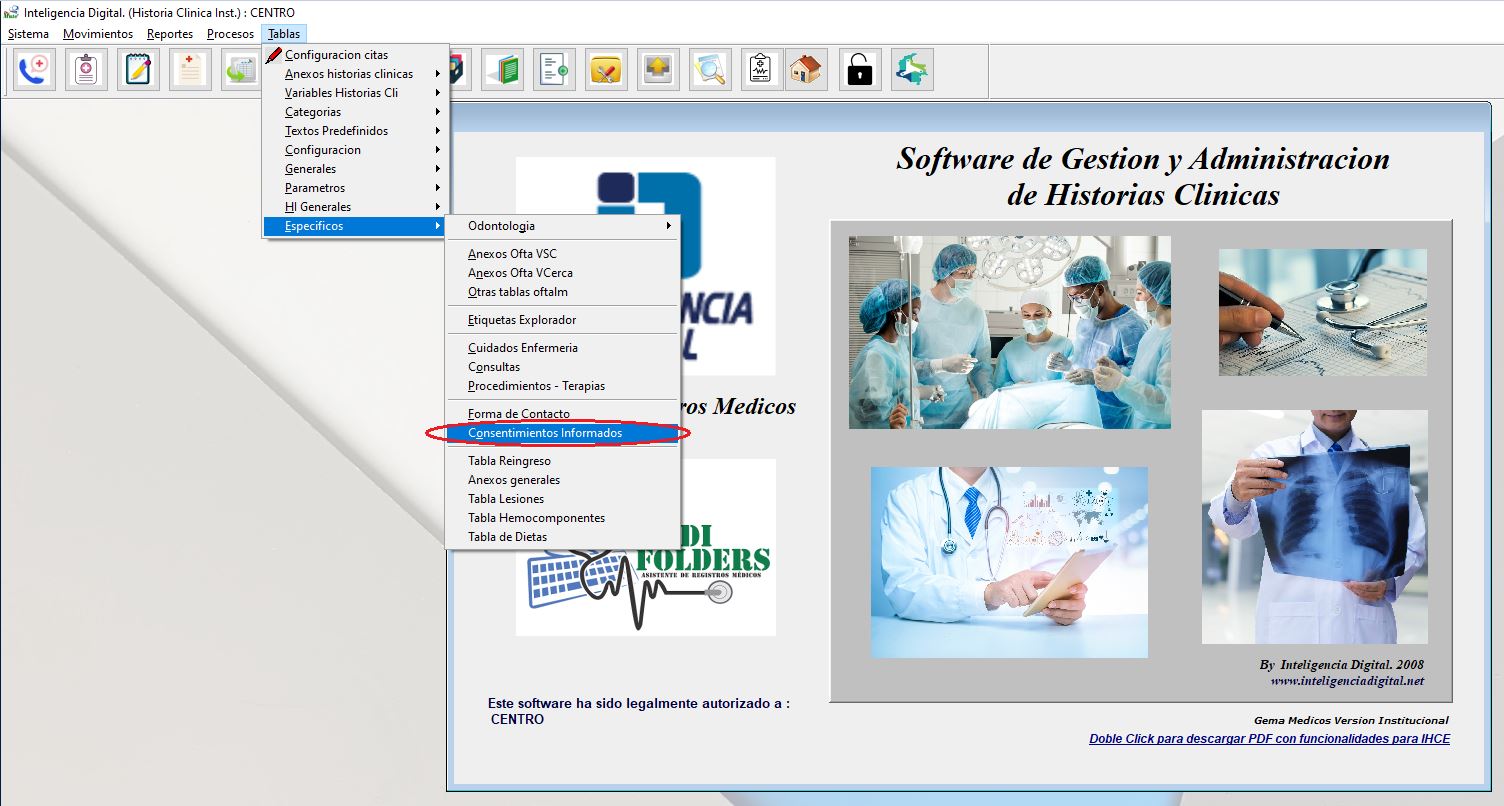Image resolution: width=1504 pixels, height=806 pixels.
Task: Click the clipboard with heartbeat icon
Action: pyautogui.click(x=762, y=70)
